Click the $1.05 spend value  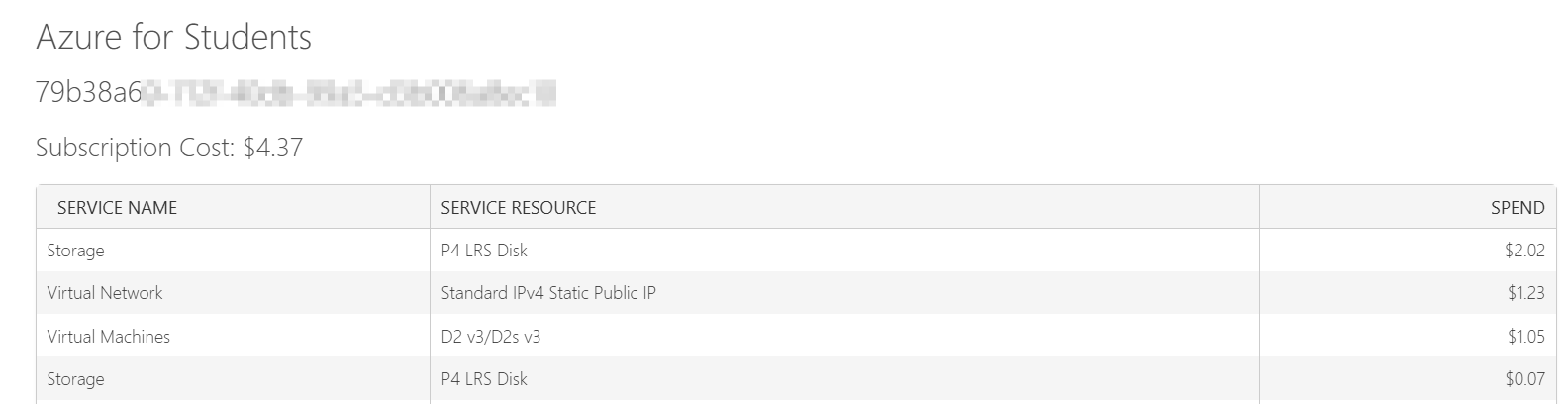point(1525,337)
